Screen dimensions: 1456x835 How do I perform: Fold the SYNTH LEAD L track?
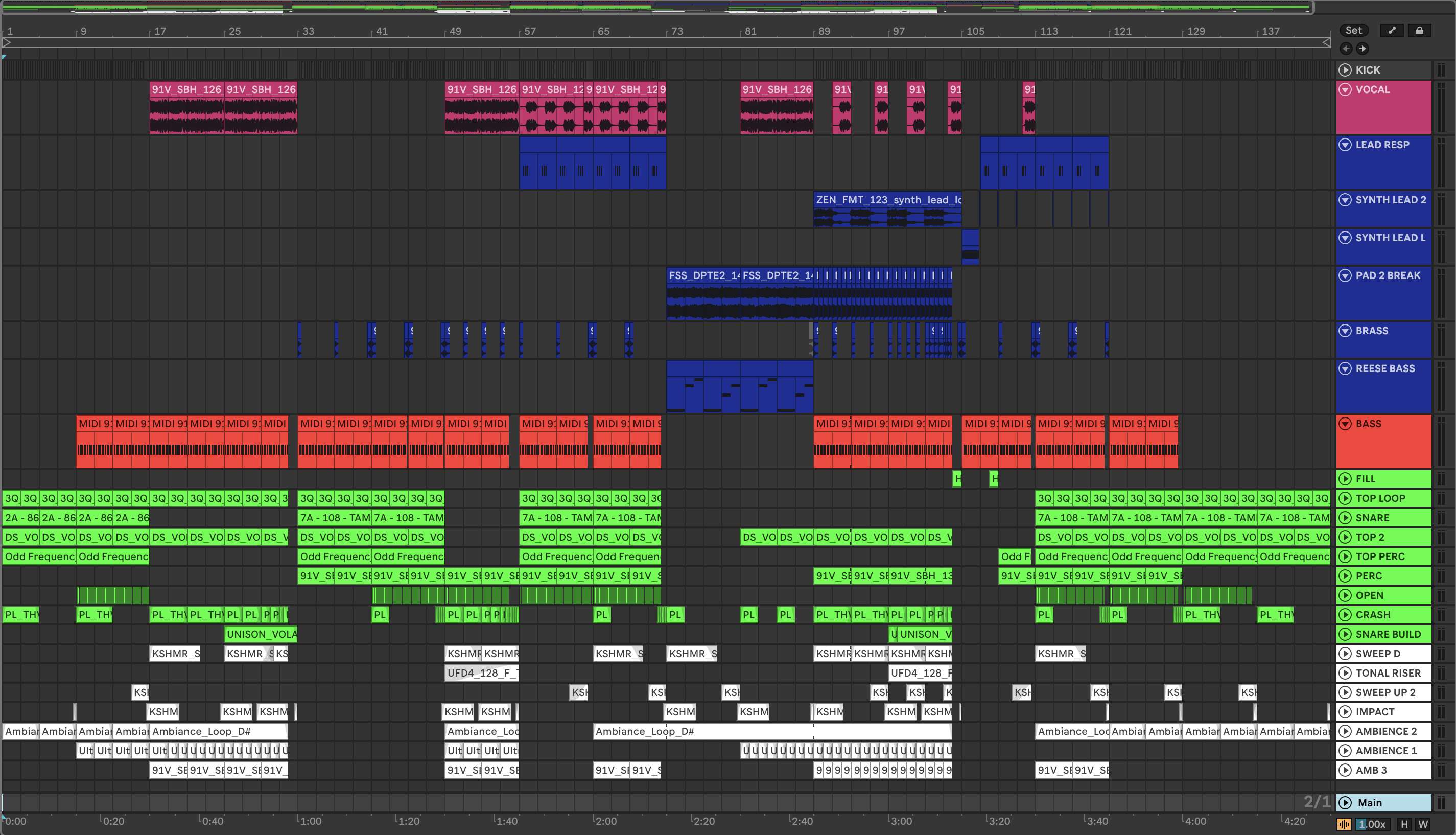[1345, 238]
